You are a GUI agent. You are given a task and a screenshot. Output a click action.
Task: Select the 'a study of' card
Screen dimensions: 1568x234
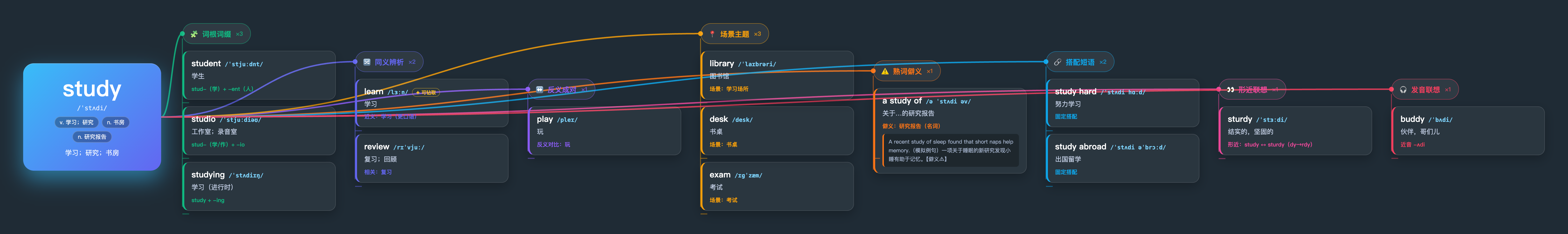tap(950, 131)
